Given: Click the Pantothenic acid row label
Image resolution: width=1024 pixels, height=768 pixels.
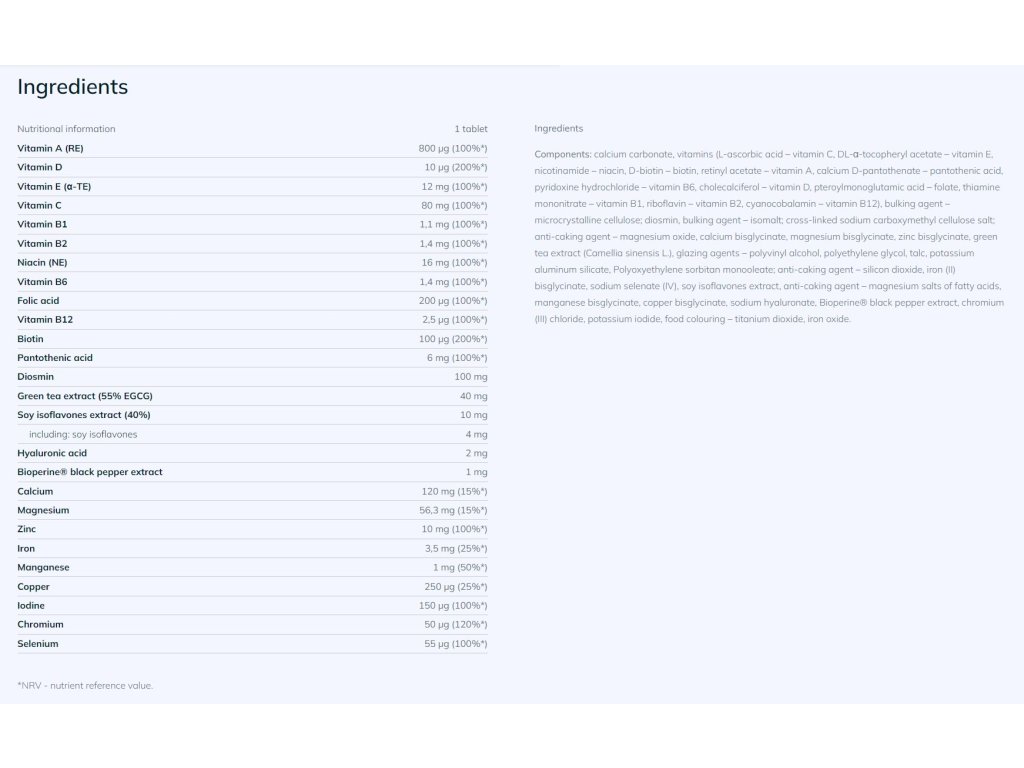Looking at the screenshot, I should (x=55, y=358).
